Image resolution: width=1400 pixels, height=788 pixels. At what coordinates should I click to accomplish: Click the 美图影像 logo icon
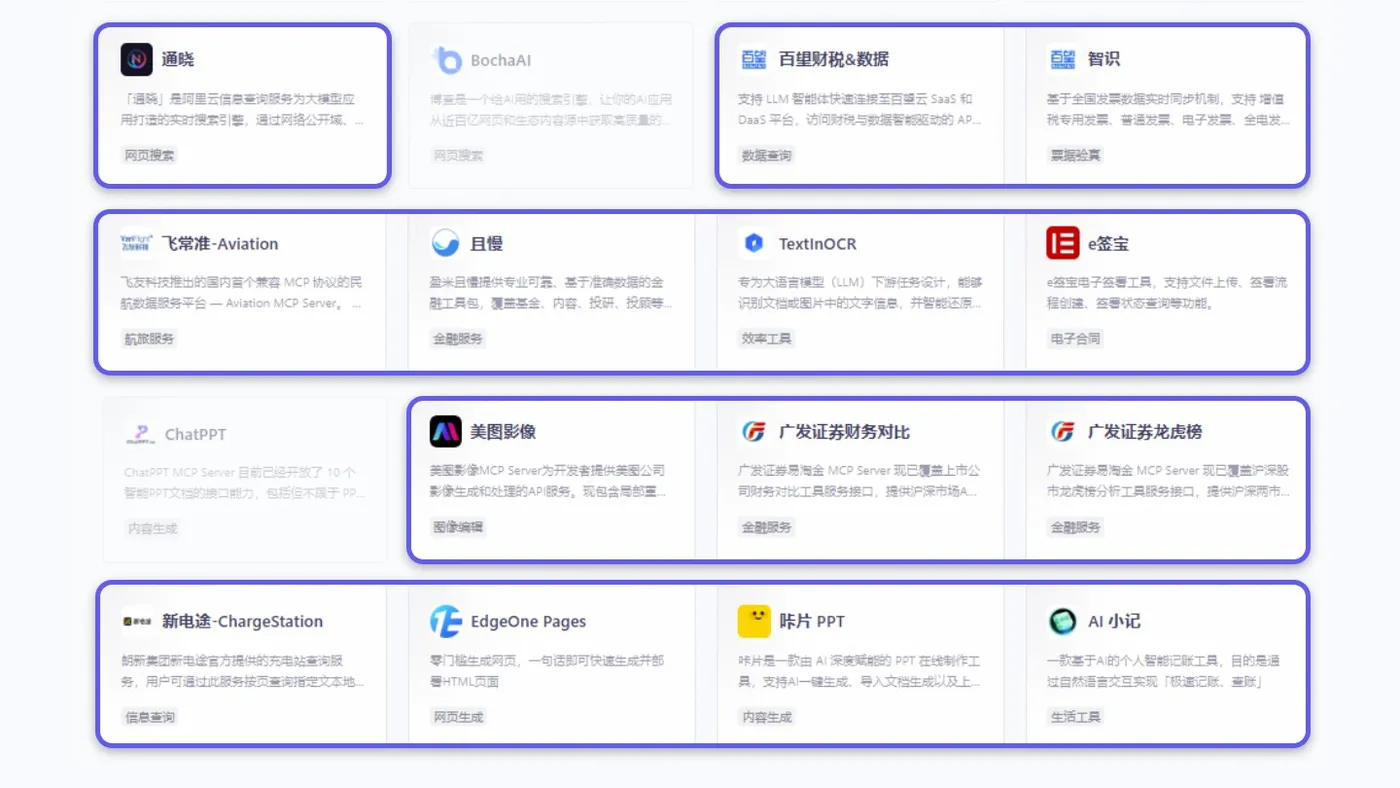(x=446, y=432)
